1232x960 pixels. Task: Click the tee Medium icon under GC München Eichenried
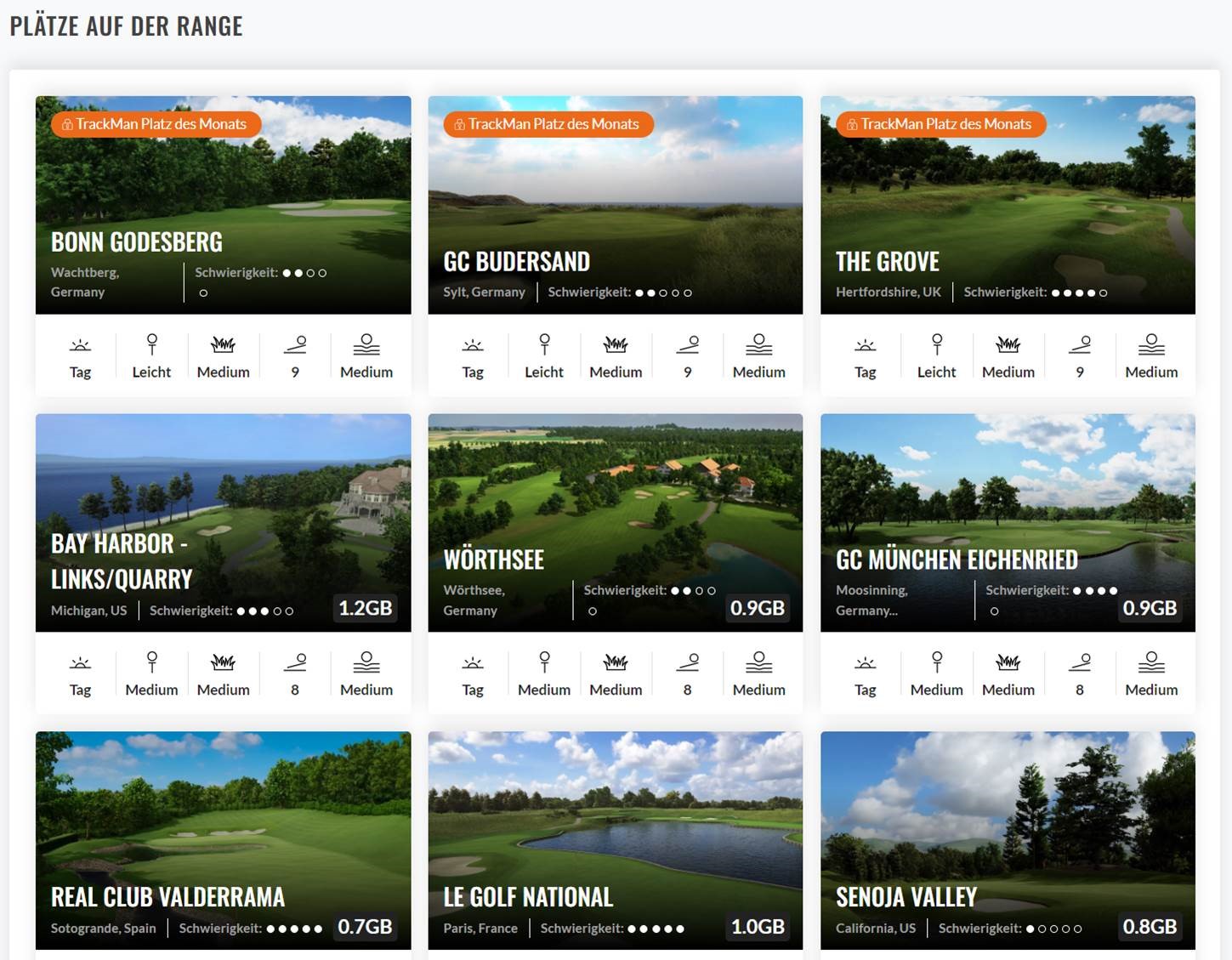tap(937, 662)
